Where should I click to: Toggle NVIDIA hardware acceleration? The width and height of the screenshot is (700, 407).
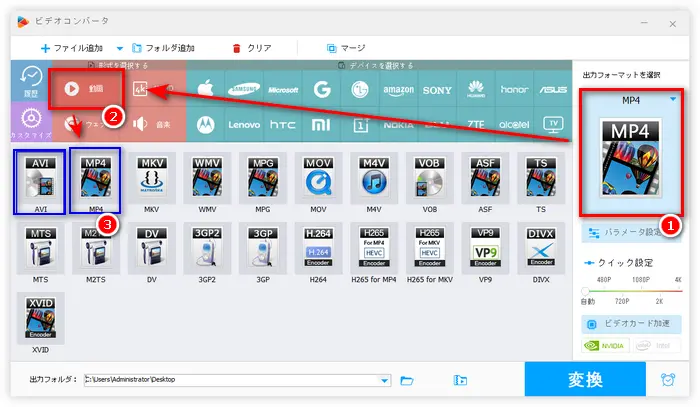(605, 345)
